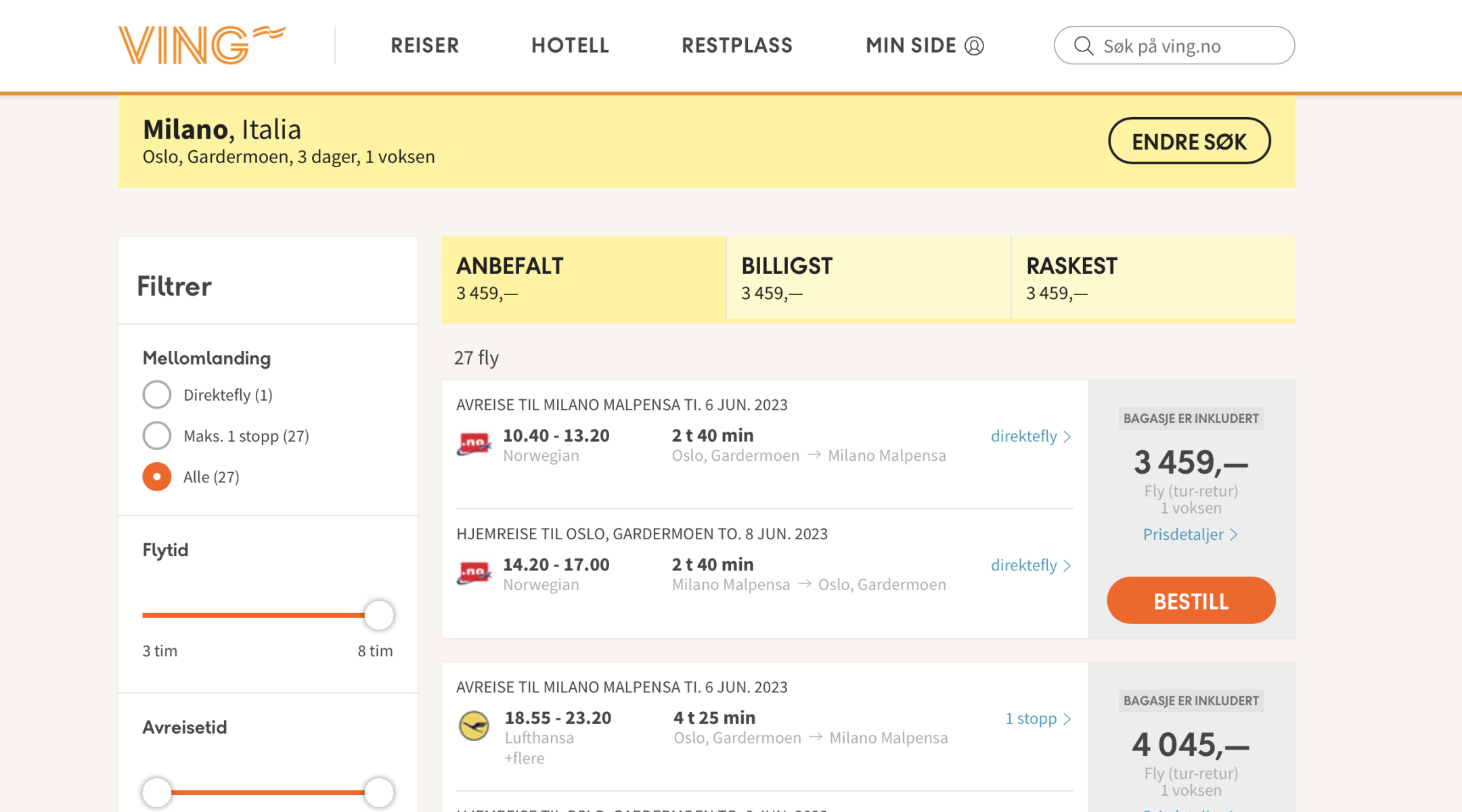Viewport: 1462px width, 812px height.
Task: Open the RESTPLASS menu
Action: tap(737, 45)
